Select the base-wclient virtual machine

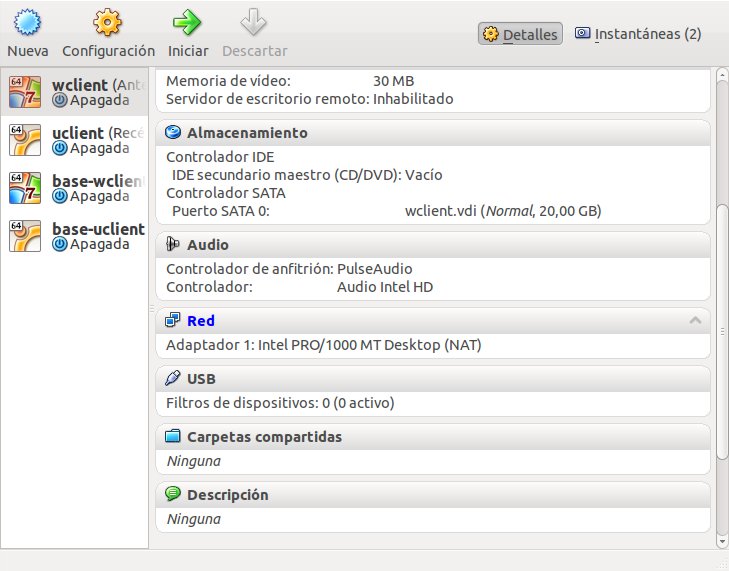coord(74,187)
